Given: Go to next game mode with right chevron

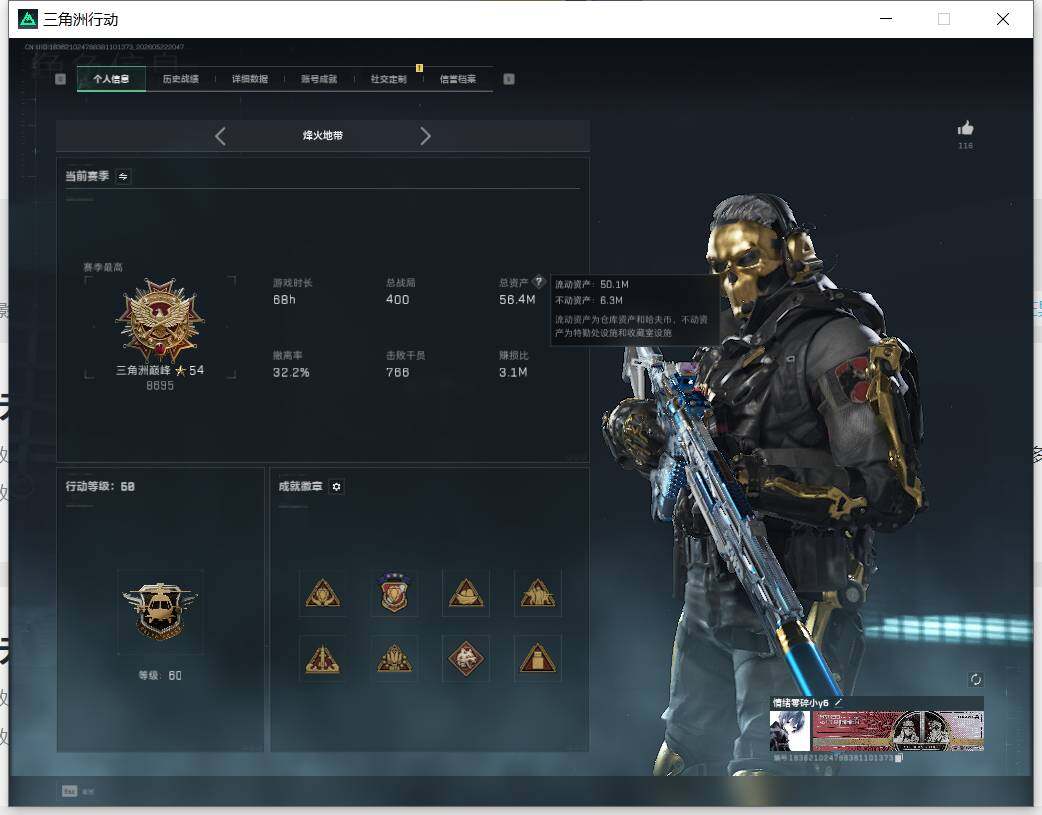Looking at the screenshot, I should click(425, 136).
